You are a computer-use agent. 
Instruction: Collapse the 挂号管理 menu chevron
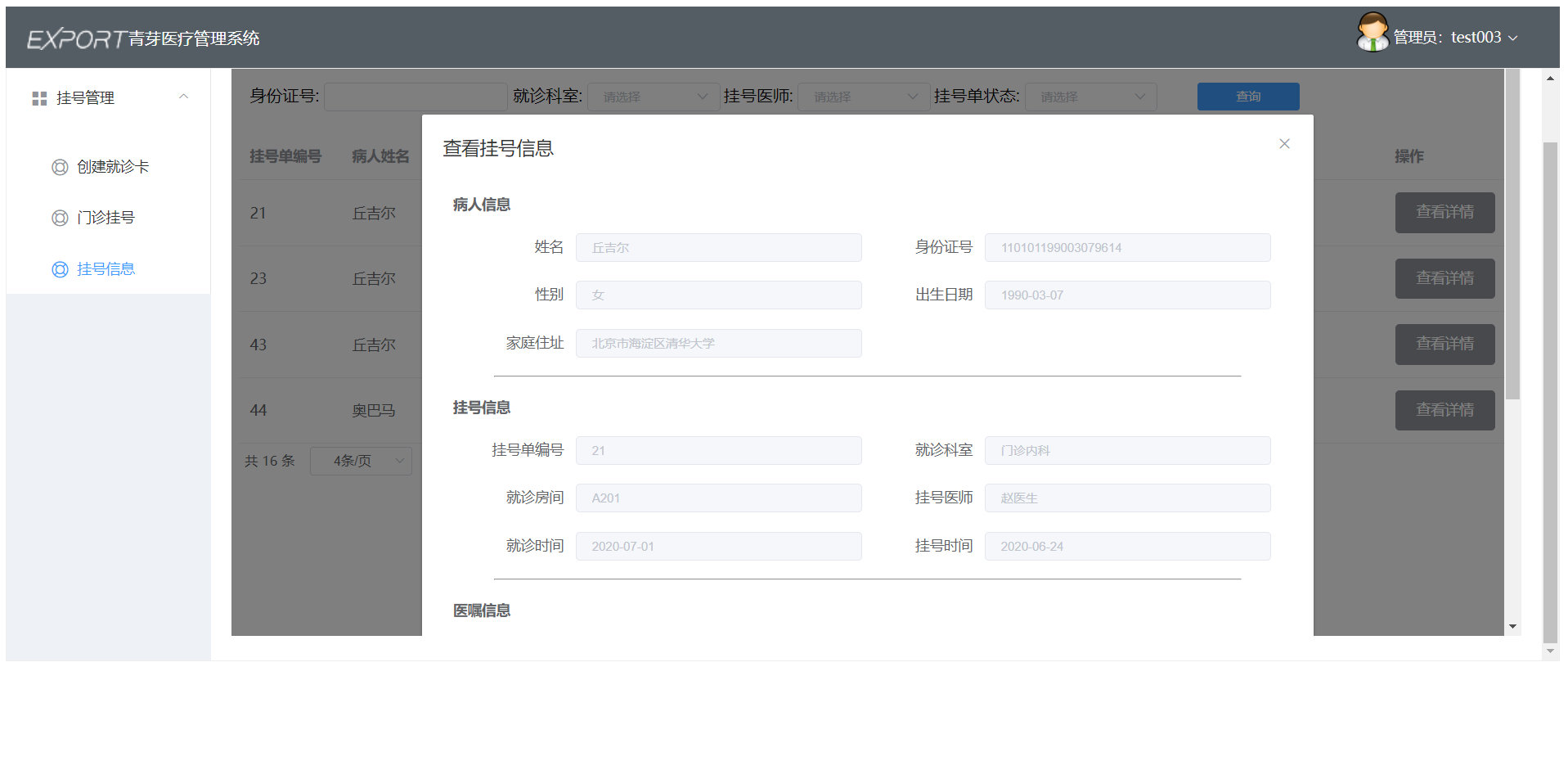coord(183,97)
